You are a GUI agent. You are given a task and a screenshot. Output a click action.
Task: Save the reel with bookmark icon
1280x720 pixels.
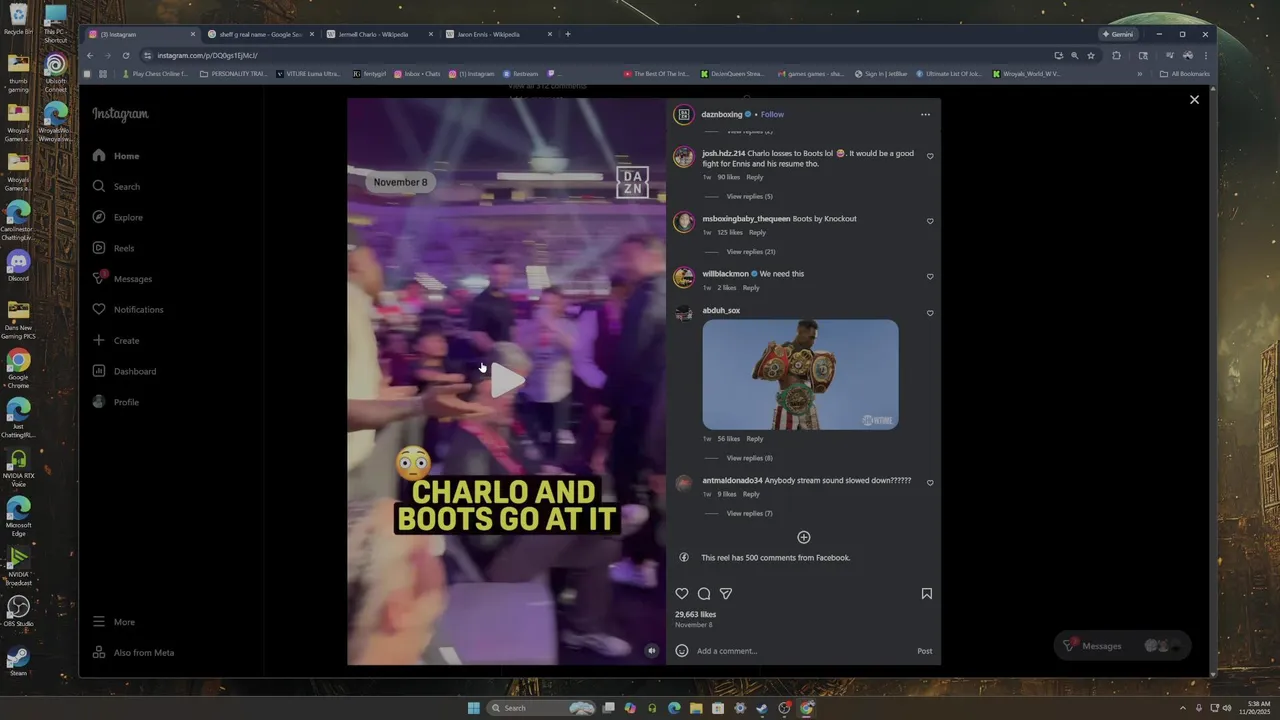pyautogui.click(x=927, y=594)
